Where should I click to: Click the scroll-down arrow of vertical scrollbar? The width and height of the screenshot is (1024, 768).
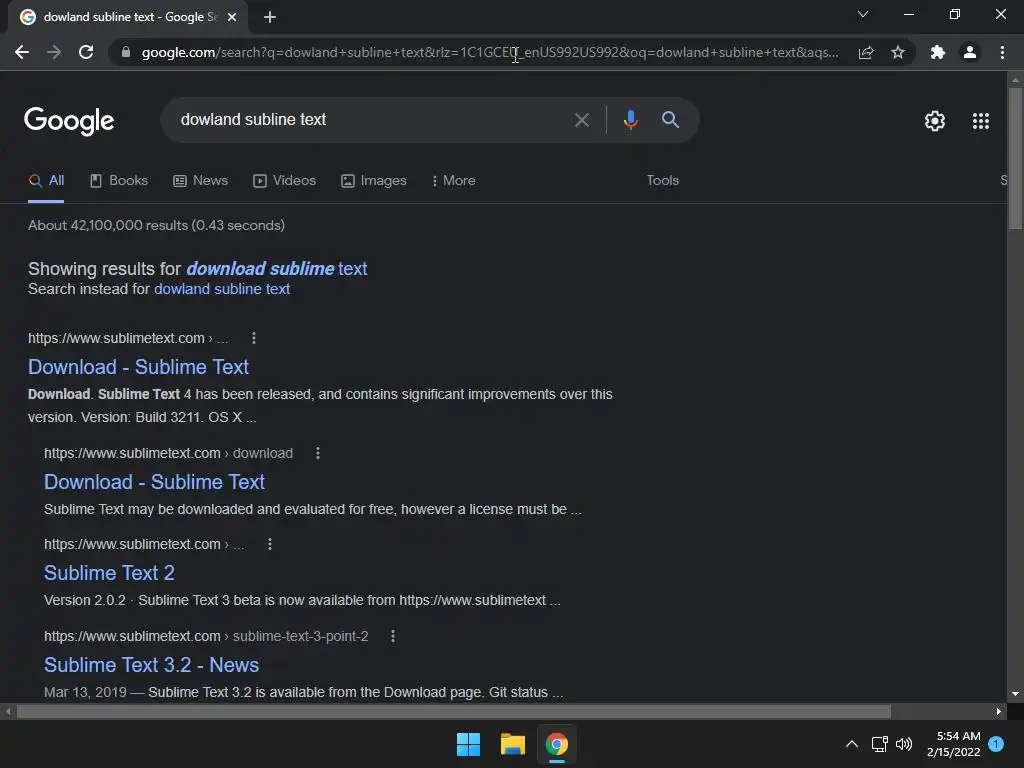1015,694
